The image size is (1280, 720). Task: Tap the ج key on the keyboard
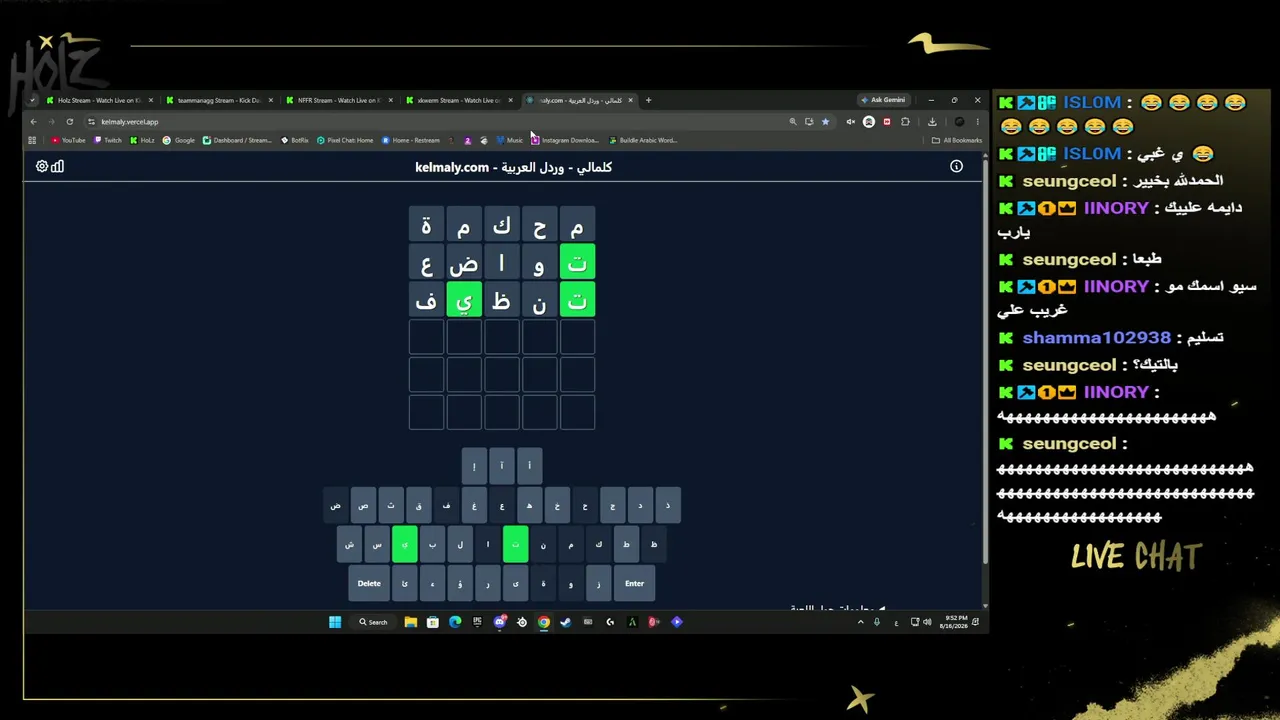(x=613, y=506)
